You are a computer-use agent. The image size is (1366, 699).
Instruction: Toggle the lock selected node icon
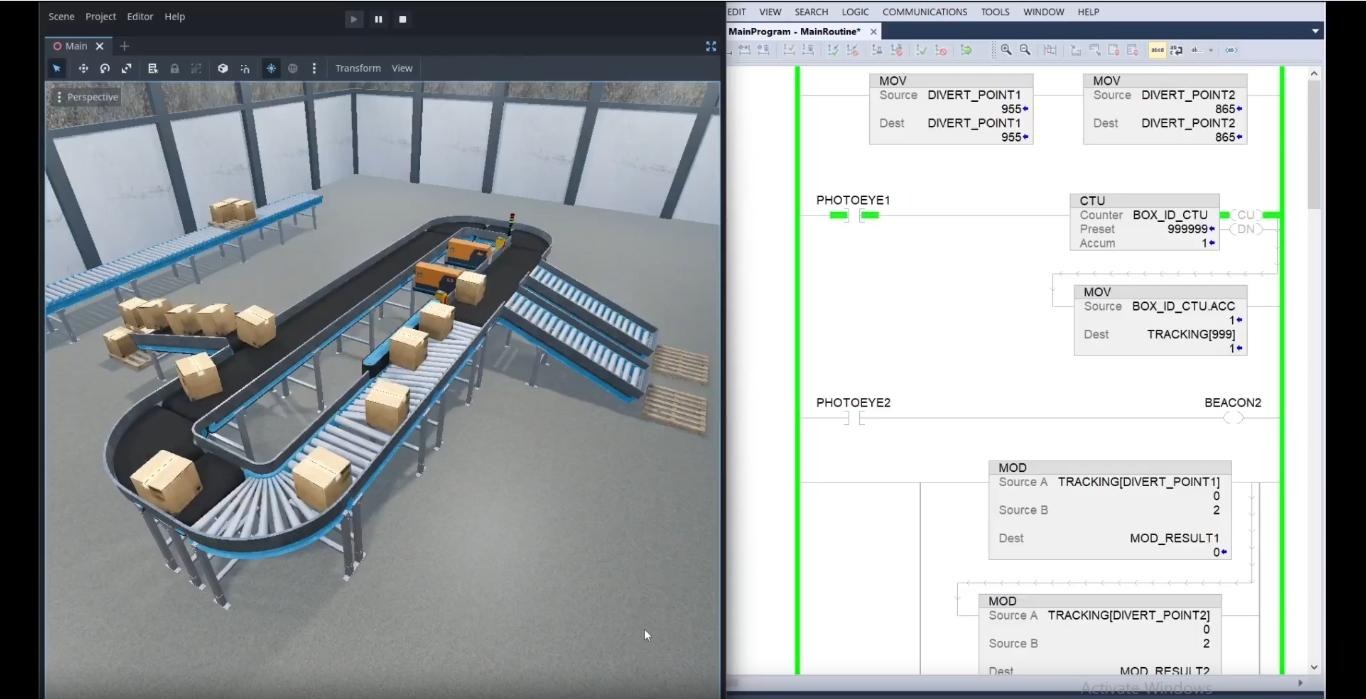[175, 68]
